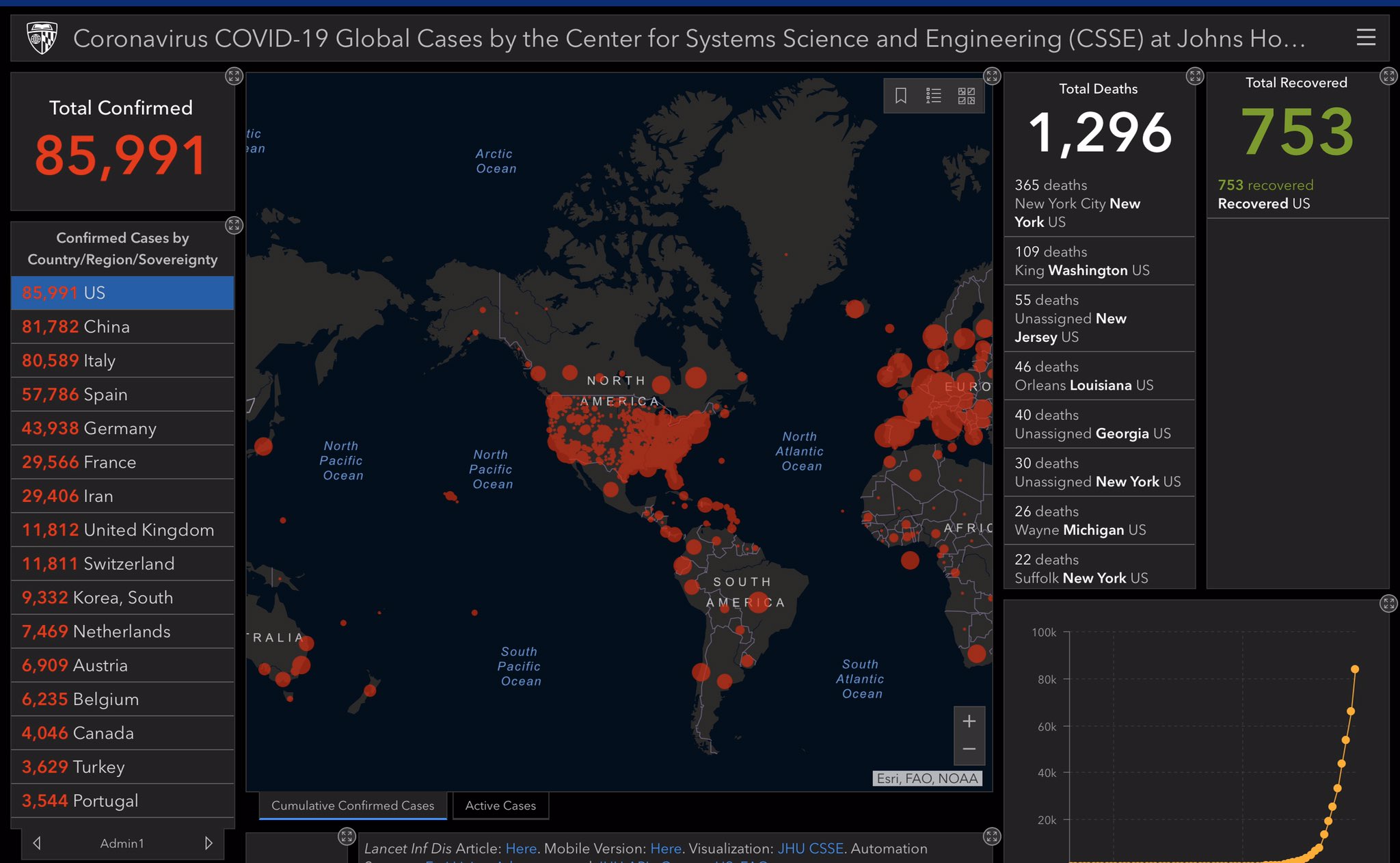Select Italy row with 80,589 cases
The height and width of the screenshot is (863, 1400).
click(122, 360)
